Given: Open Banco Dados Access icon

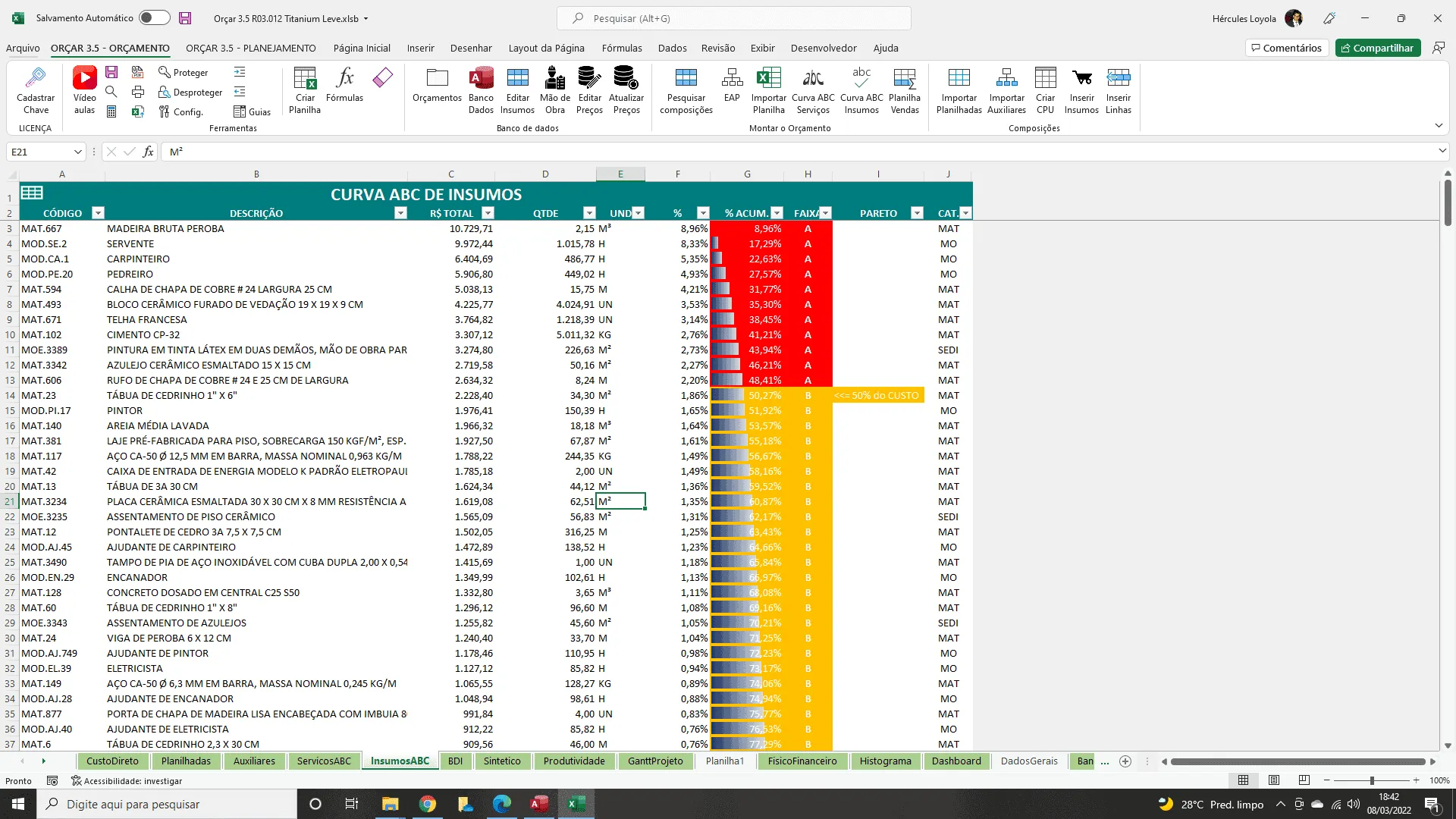Looking at the screenshot, I should pyautogui.click(x=481, y=77).
